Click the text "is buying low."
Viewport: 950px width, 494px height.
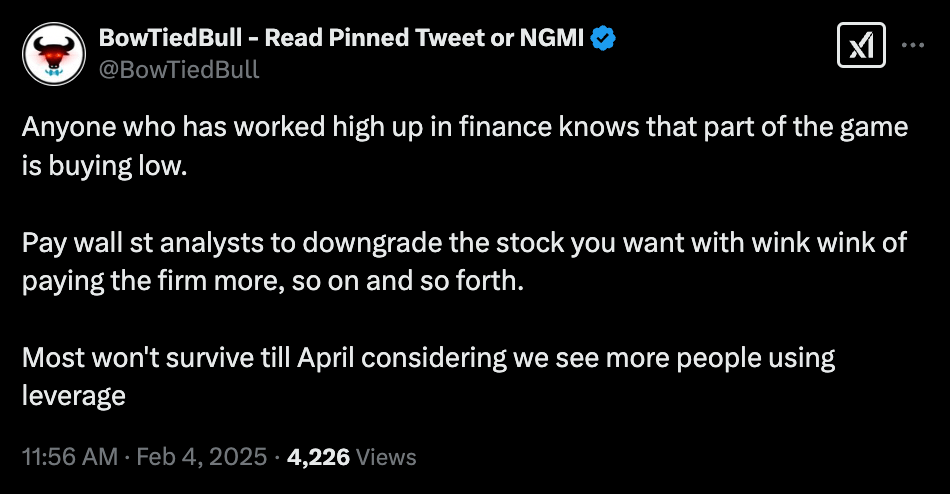click(104, 166)
